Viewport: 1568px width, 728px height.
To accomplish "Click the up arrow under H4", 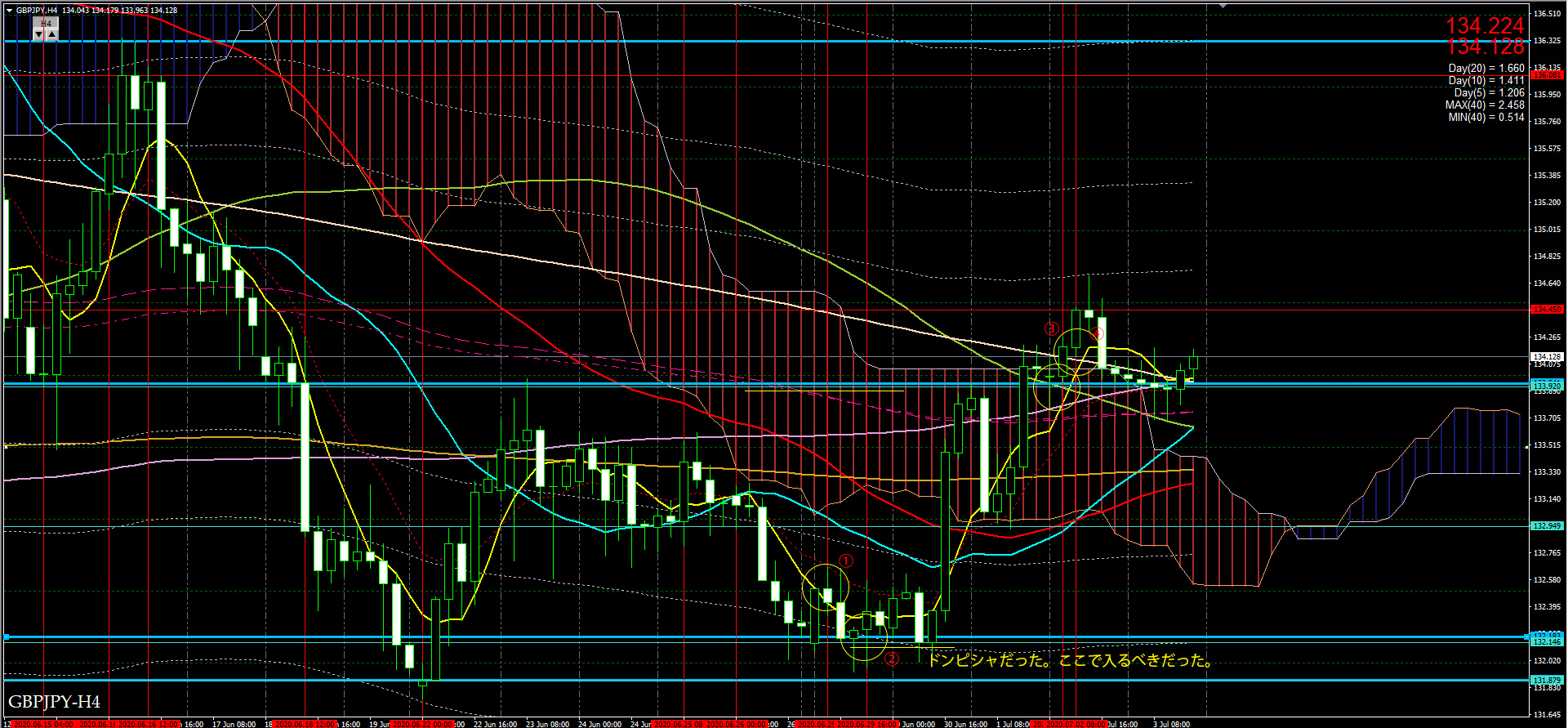I will click(x=51, y=34).
